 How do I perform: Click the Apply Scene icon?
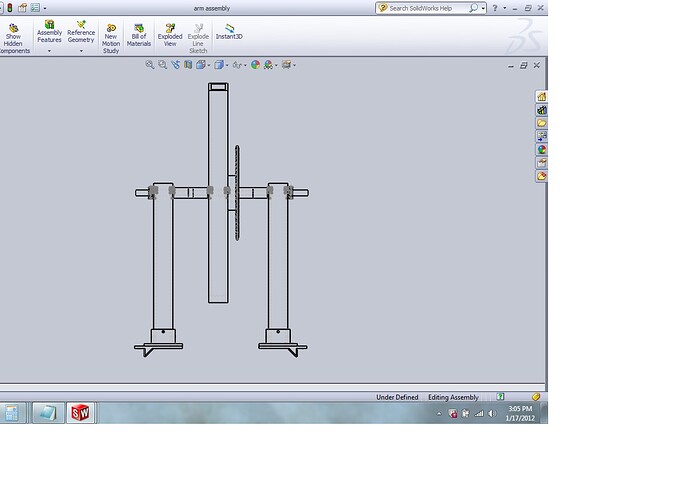(x=268, y=65)
